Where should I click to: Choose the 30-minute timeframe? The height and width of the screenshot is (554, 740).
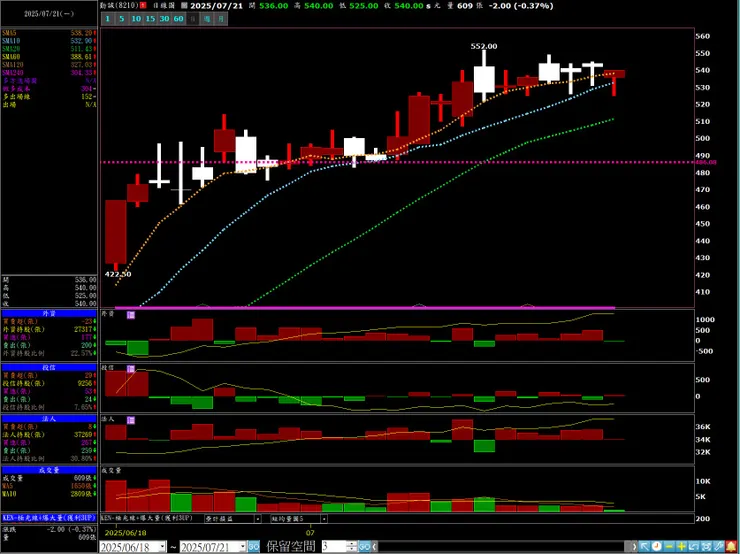(x=164, y=19)
